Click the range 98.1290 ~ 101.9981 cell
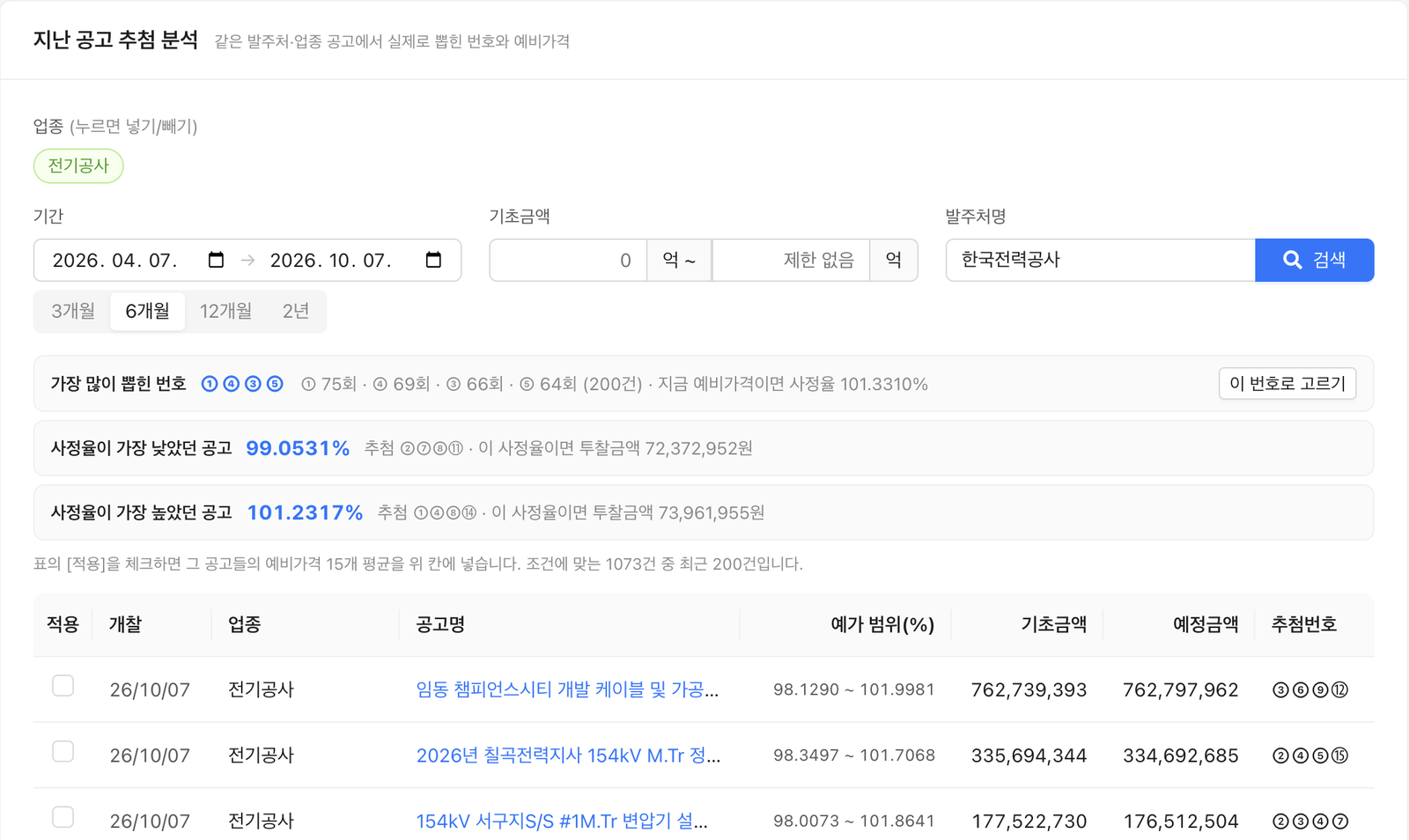 coord(854,689)
